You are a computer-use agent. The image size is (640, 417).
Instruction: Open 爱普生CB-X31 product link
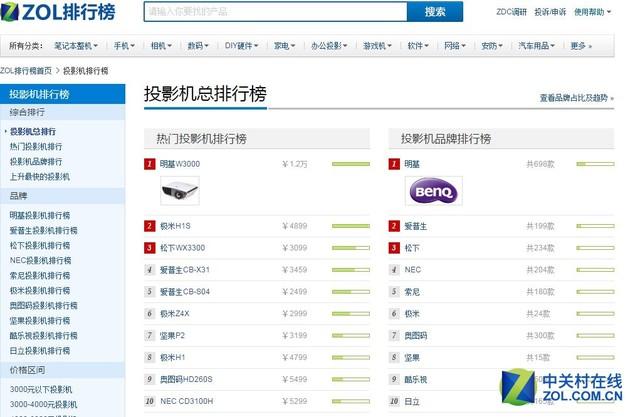[184, 270]
